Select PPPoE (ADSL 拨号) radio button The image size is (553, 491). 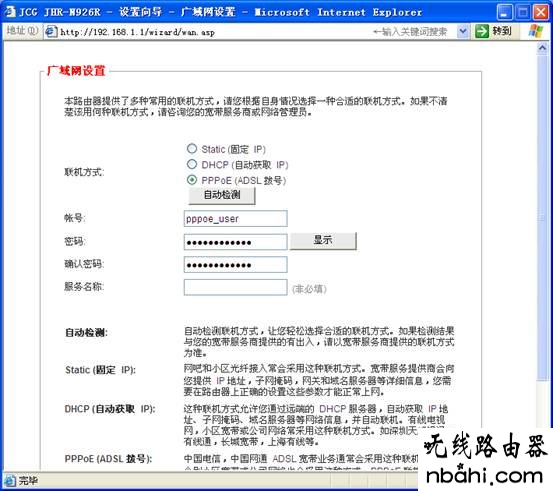(192, 180)
